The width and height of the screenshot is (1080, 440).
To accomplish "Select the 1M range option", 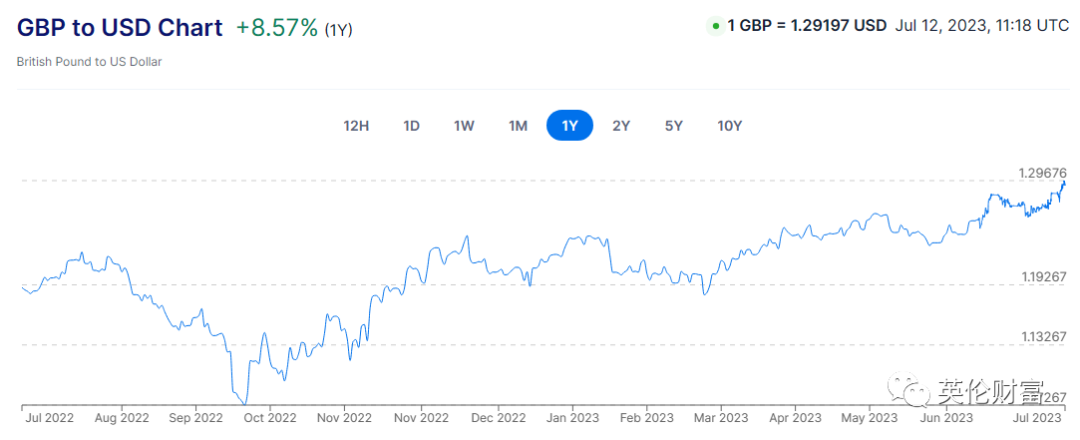I will pyautogui.click(x=517, y=126).
